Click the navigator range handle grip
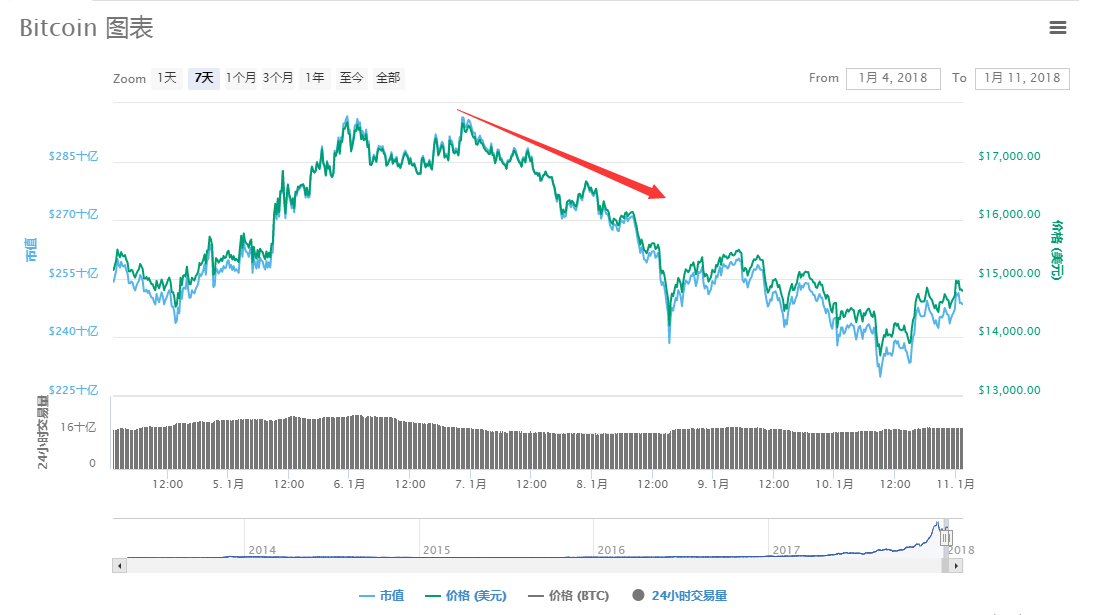The width and height of the screenshot is (1093, 615). pyautogui.click(x=946, y=538)
